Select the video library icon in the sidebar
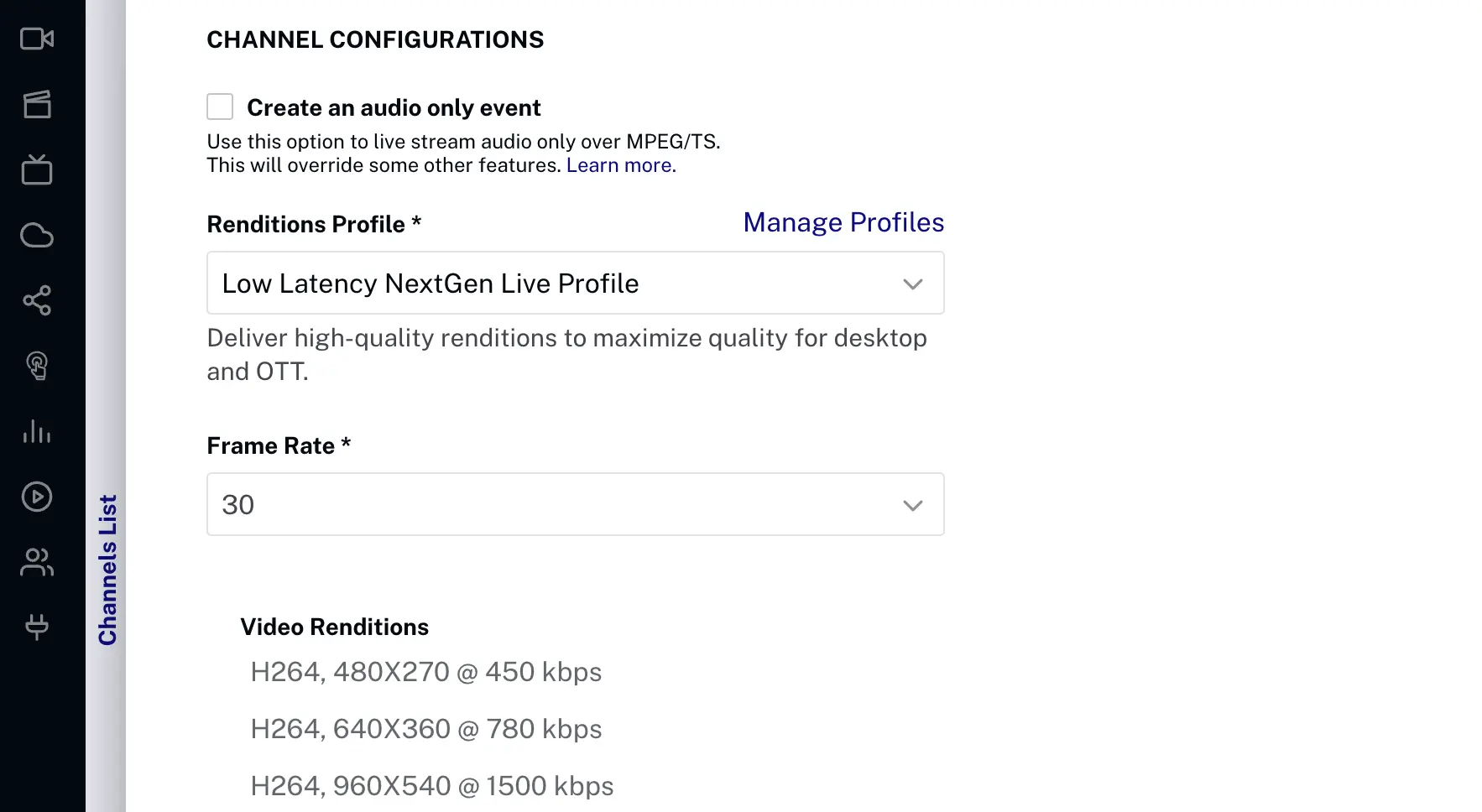Image resolution: width=1482 pixels, height=812 pixels. [37, 104]
